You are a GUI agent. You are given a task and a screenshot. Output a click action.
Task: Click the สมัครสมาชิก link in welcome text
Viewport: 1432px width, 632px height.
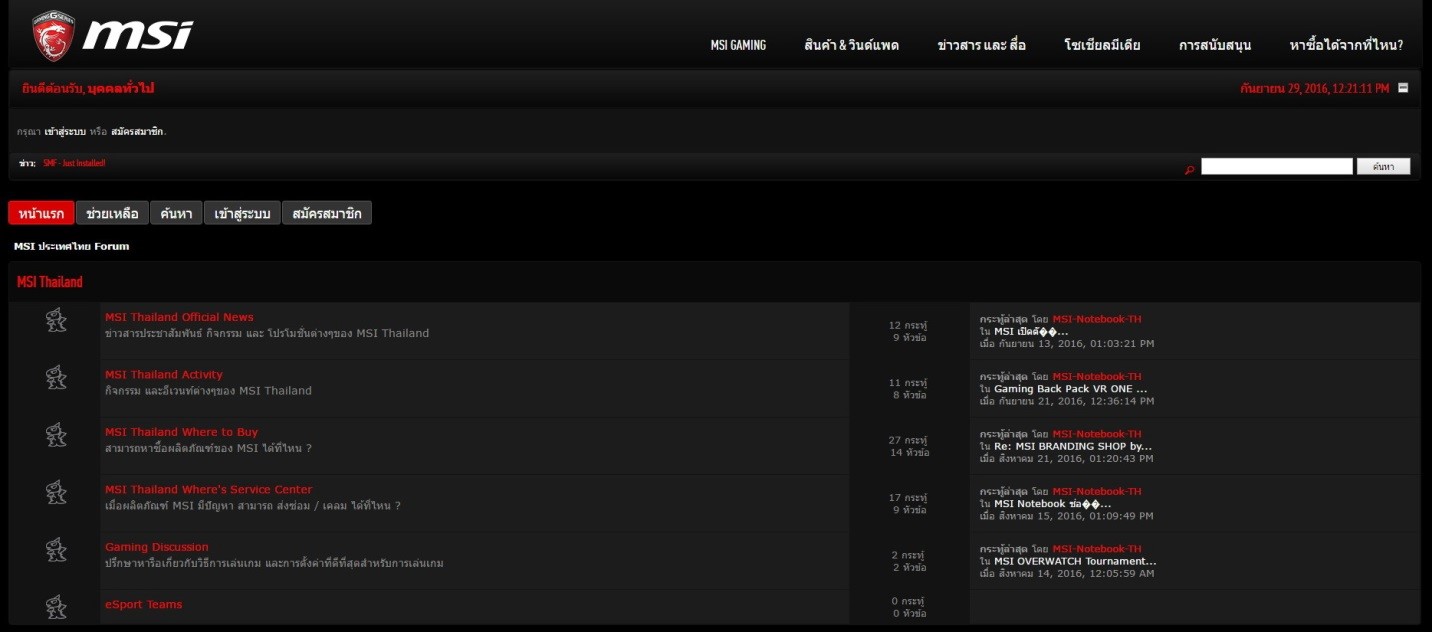(x=137, y=132)
